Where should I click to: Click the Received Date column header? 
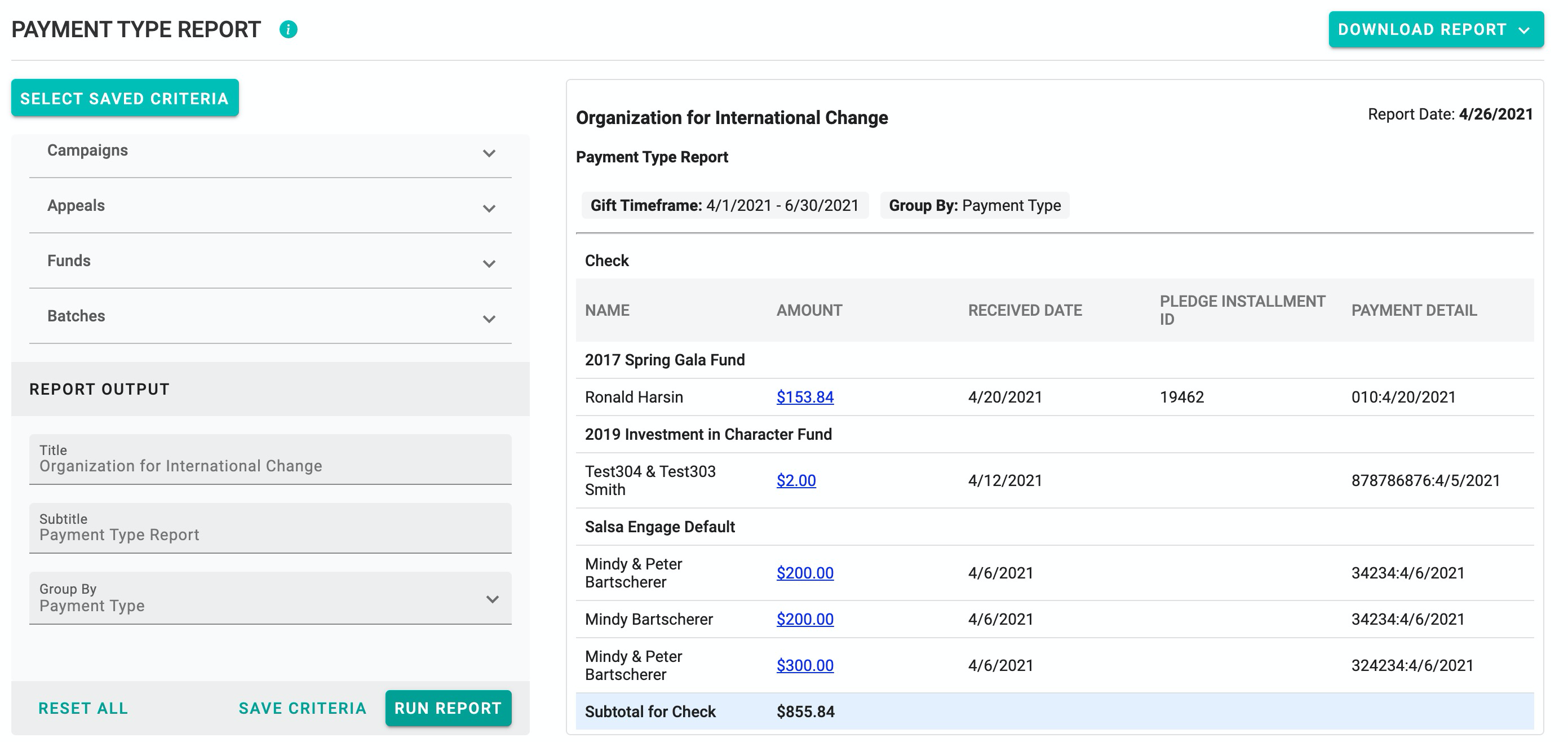coord(1025,311)
